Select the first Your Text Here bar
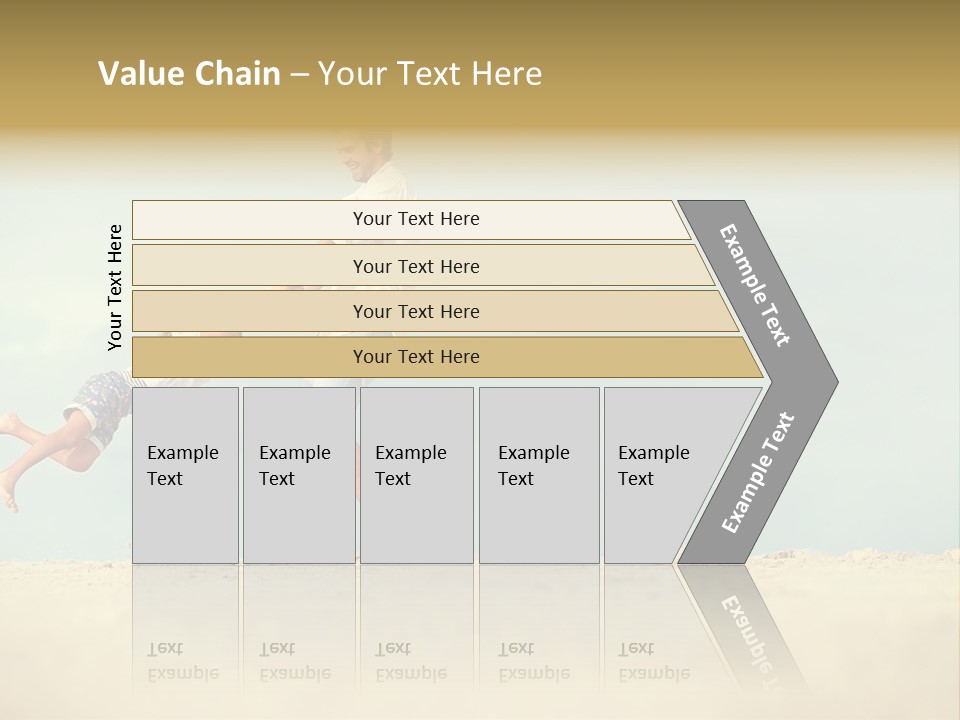Image resolution: width=960 pixels, height=720 pixels. tap(411, 220)
